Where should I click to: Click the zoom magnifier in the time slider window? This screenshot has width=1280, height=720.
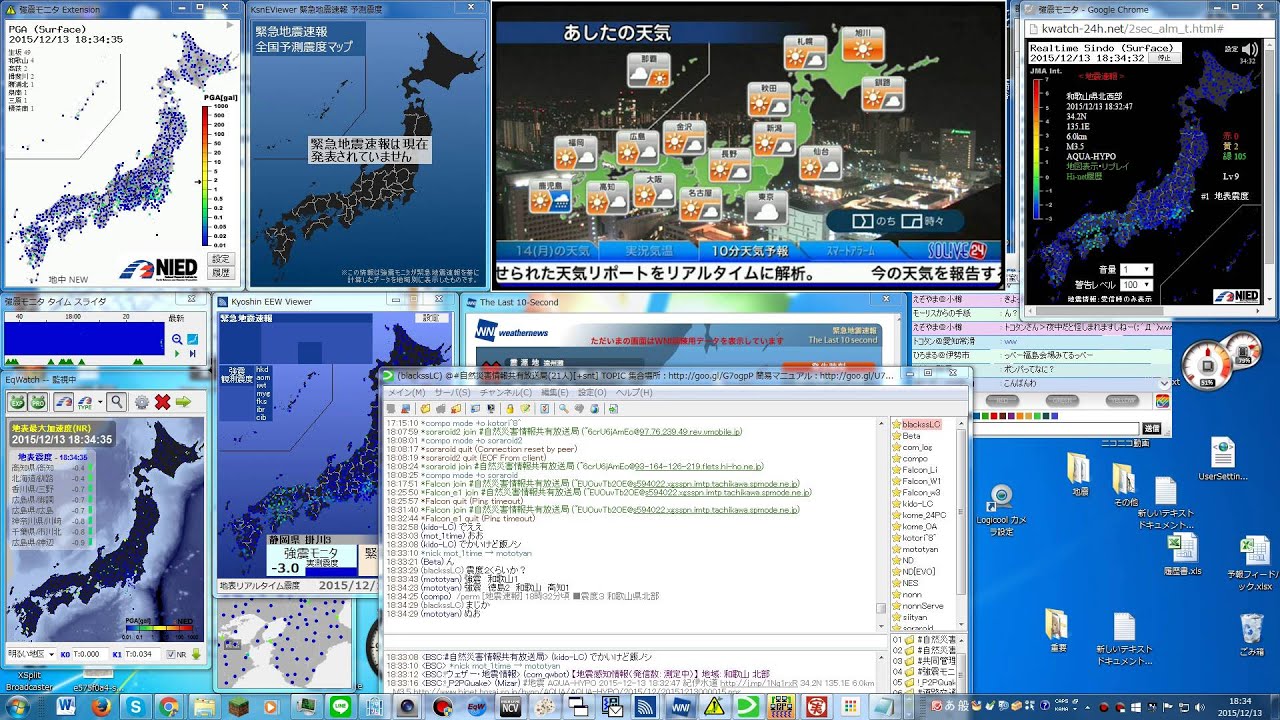[x=177, y=340]
